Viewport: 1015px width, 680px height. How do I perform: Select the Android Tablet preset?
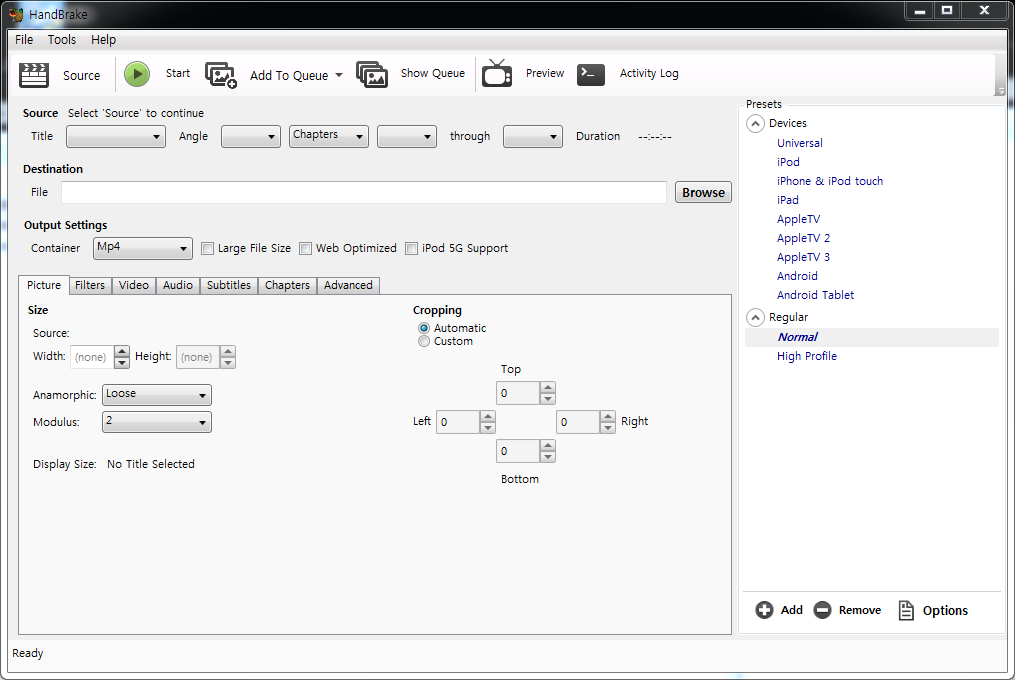815,295
